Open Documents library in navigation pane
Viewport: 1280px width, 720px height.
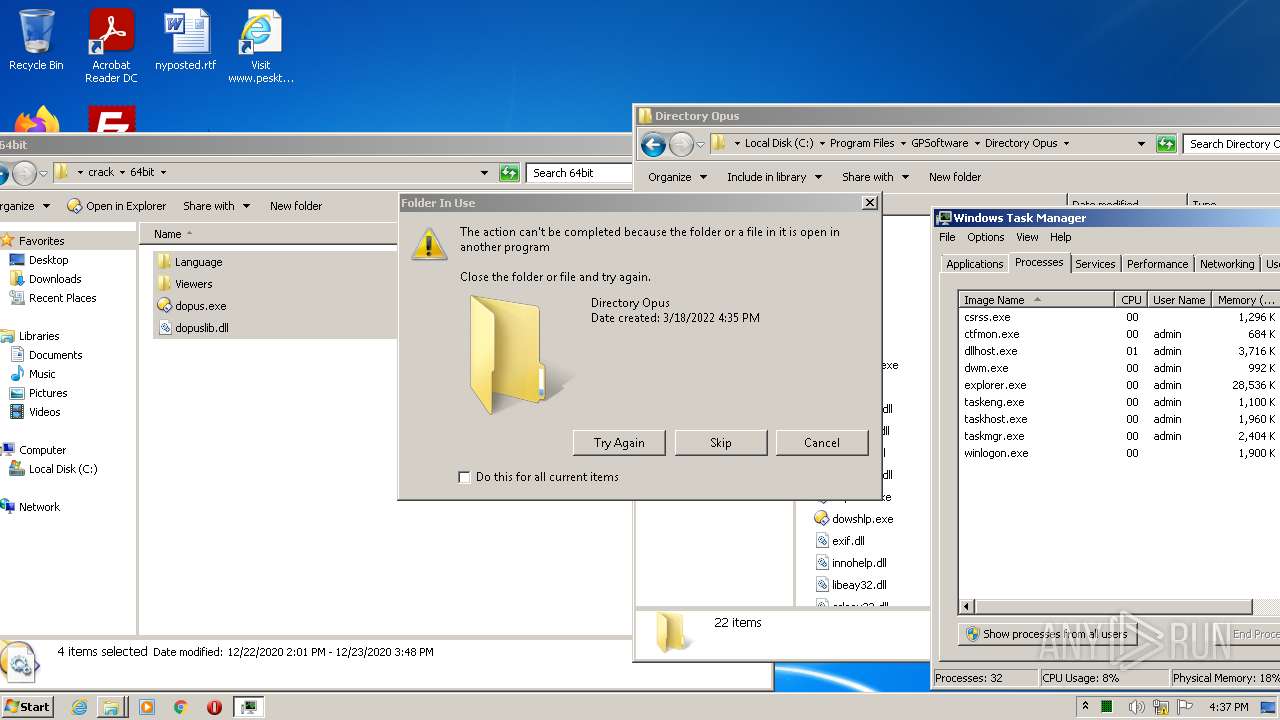pos(55,355)
